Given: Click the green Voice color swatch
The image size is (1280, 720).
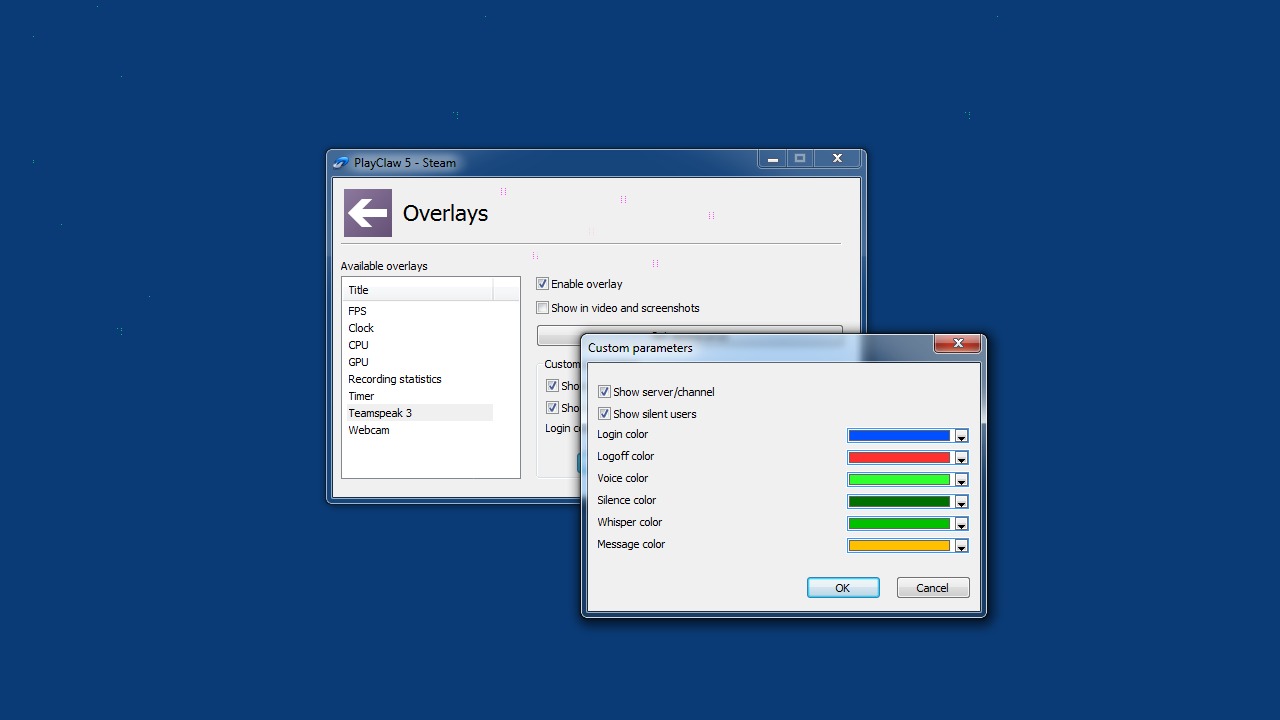Looking at the screenshot, I should tap(898, 479).
